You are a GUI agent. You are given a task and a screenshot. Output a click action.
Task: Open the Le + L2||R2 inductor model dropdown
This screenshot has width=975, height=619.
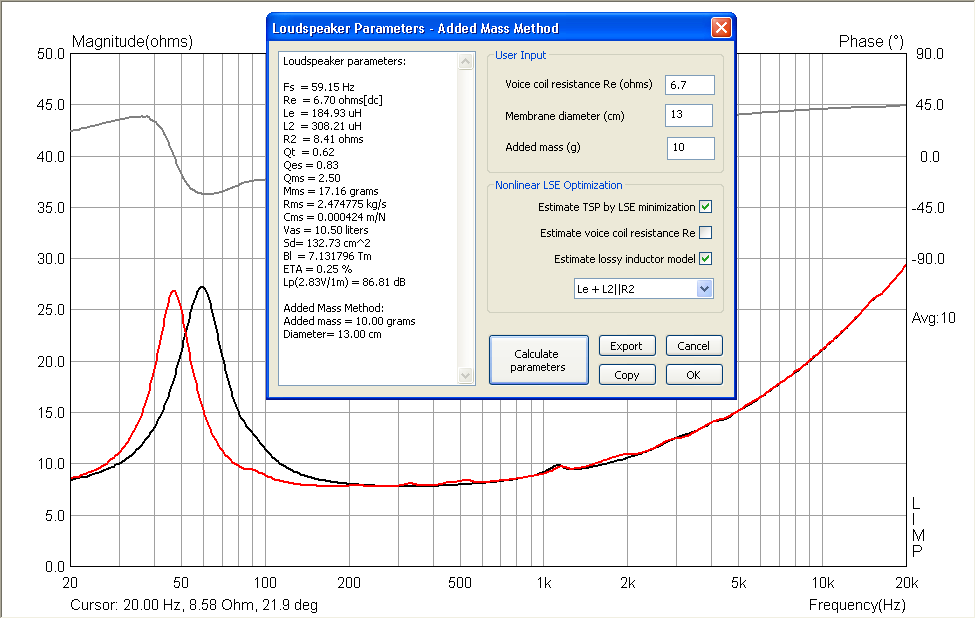click(x=643, y=289)
